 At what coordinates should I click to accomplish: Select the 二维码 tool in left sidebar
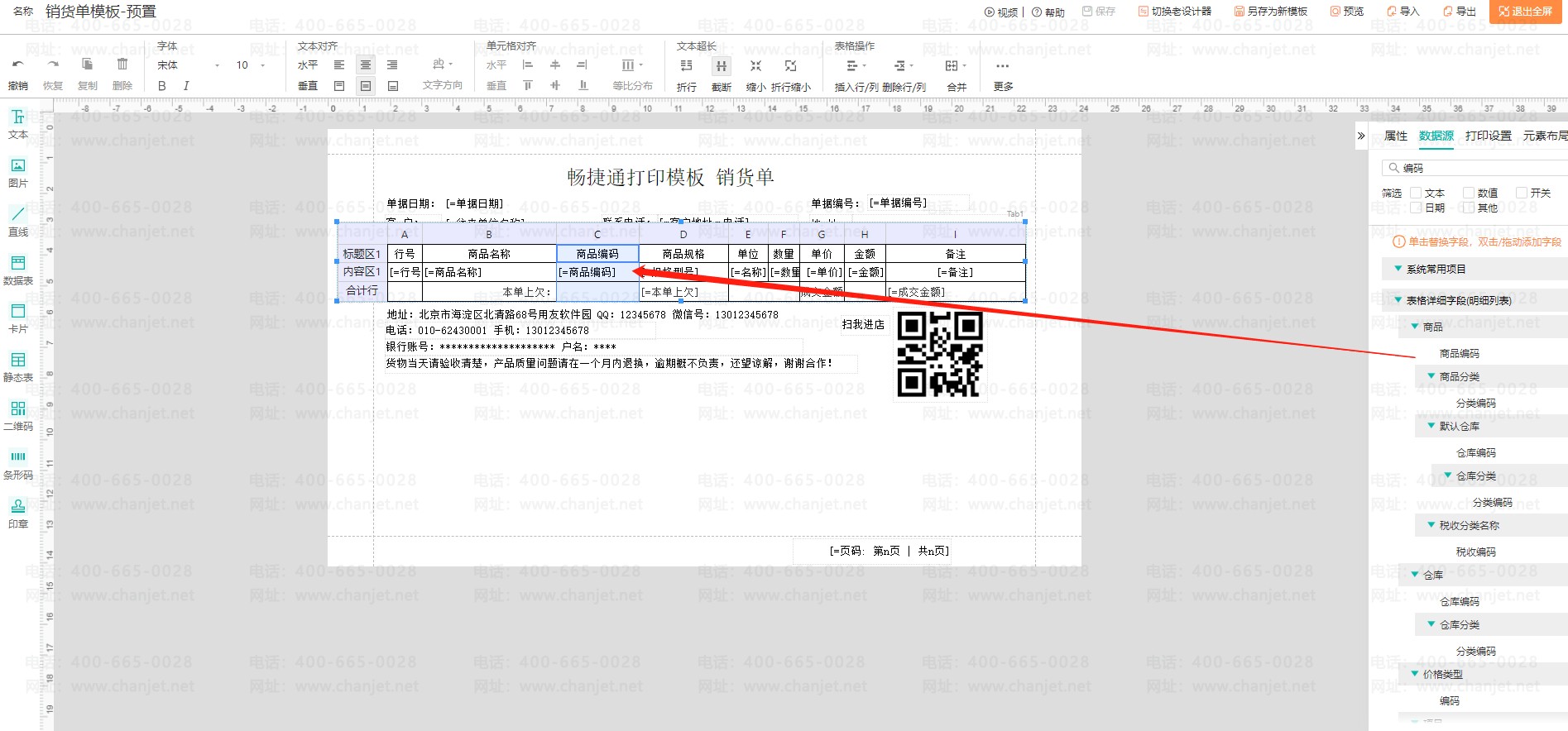point(18,416)
